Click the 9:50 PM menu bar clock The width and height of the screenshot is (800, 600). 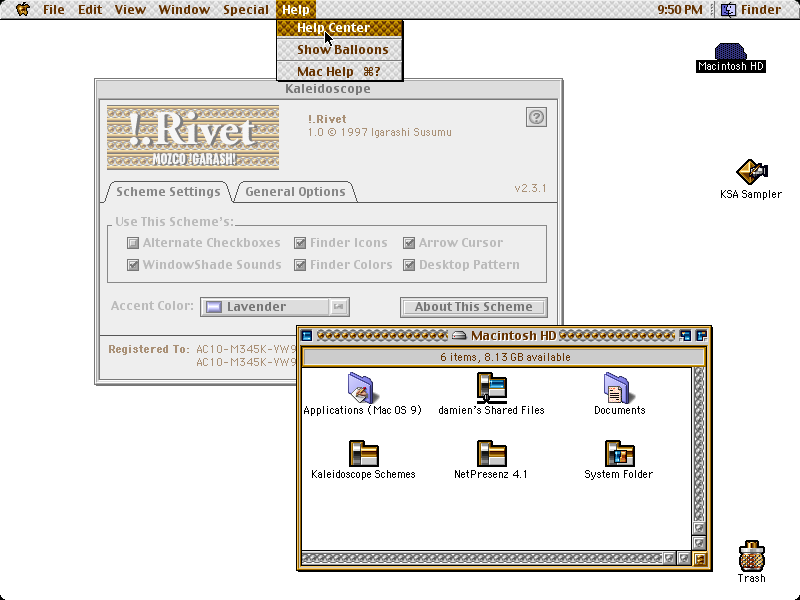click(680, 10)
